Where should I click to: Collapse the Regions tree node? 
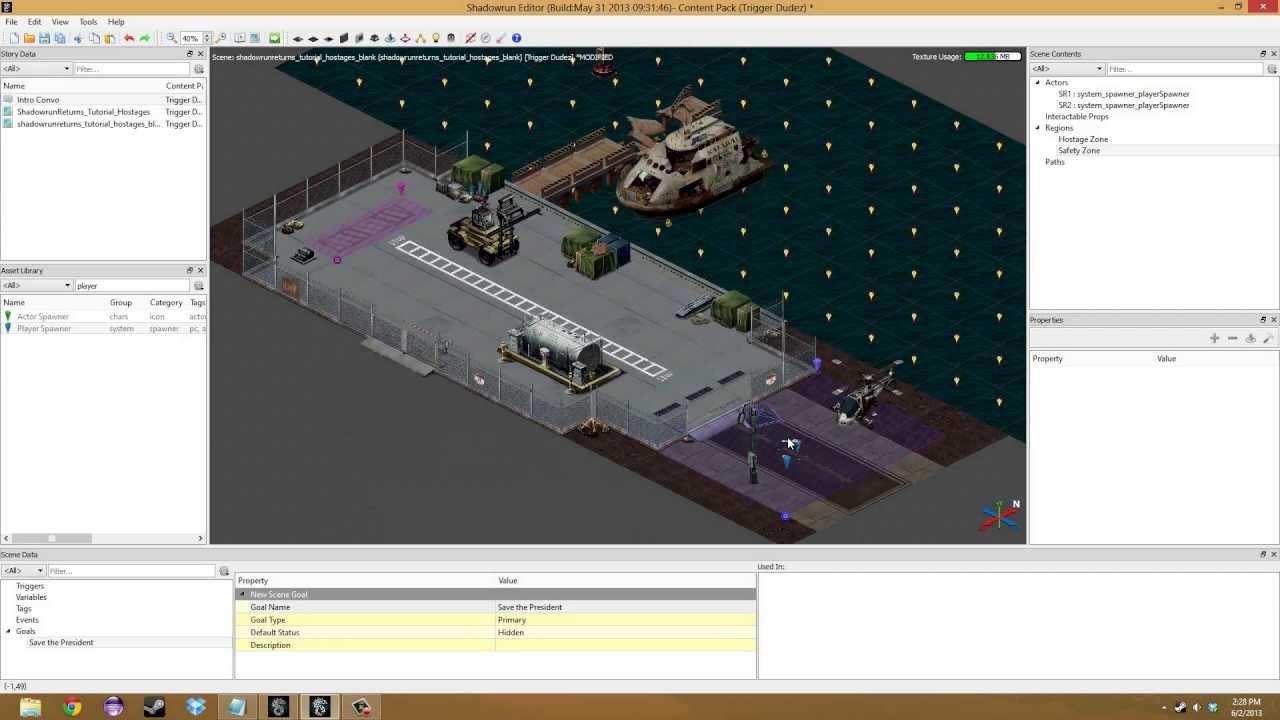coord(1037,128)
